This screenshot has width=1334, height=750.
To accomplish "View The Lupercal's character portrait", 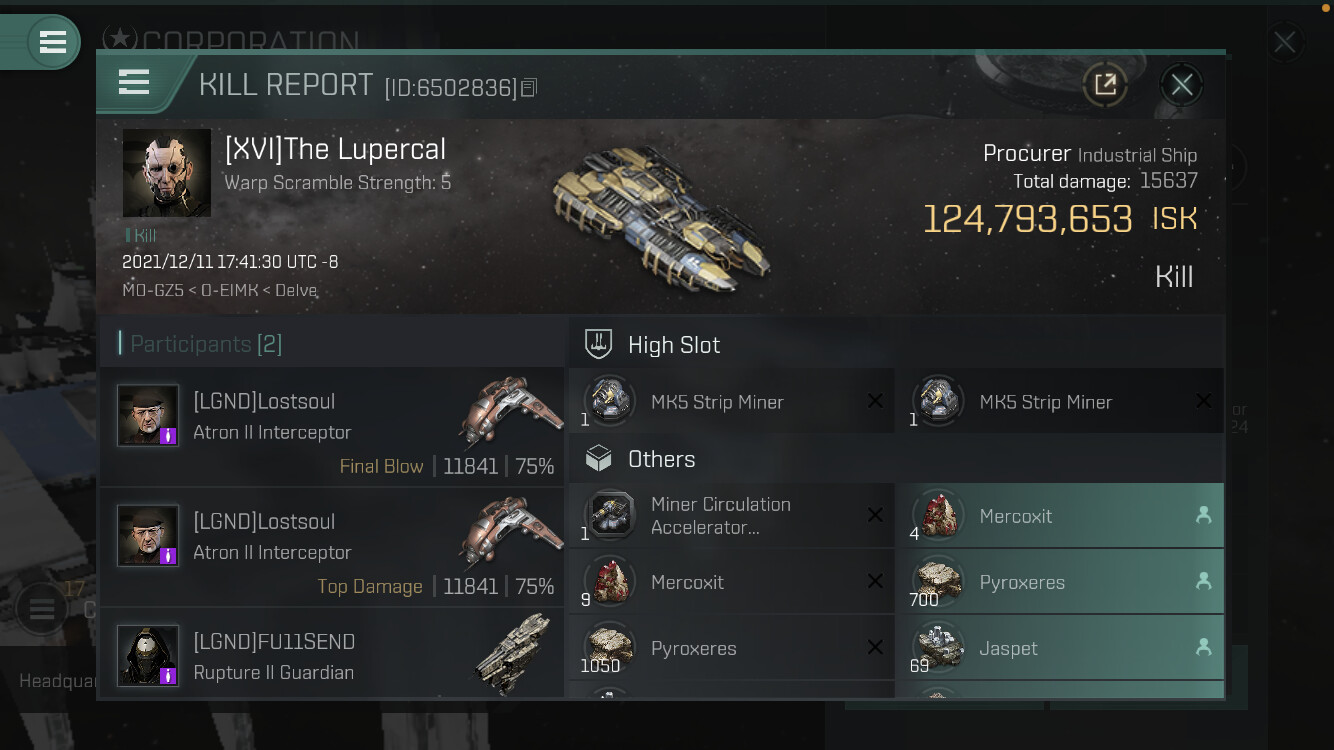I will tap(167, 173).
